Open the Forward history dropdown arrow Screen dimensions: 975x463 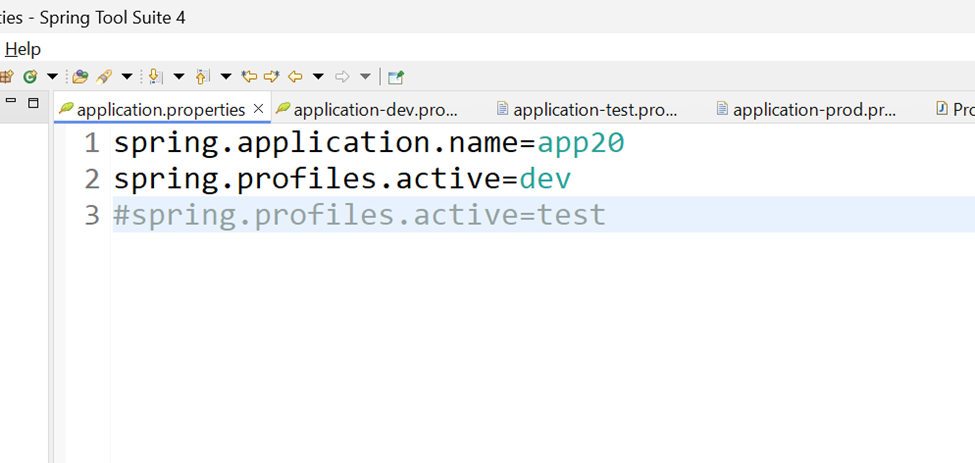point(366,77)
